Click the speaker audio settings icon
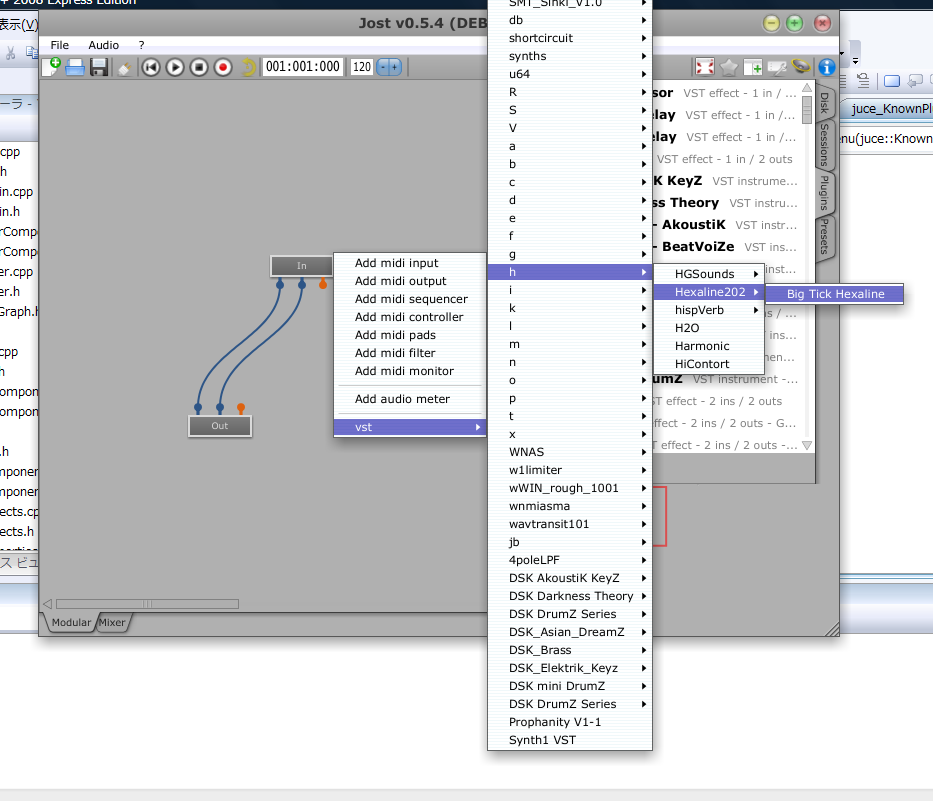The height and width of the screenshot is (801, 933). pos(801,67)
